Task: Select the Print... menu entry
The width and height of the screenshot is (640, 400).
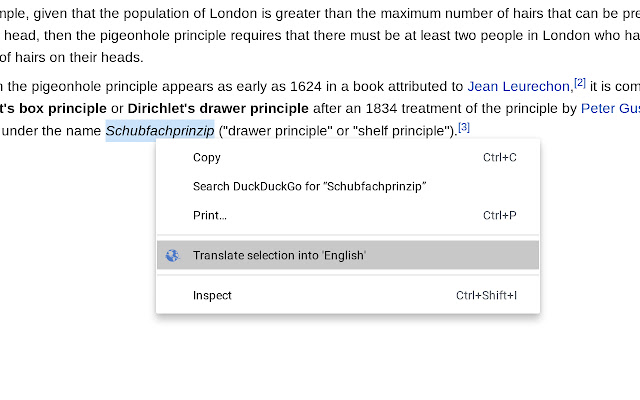Action: pos(210,215)
